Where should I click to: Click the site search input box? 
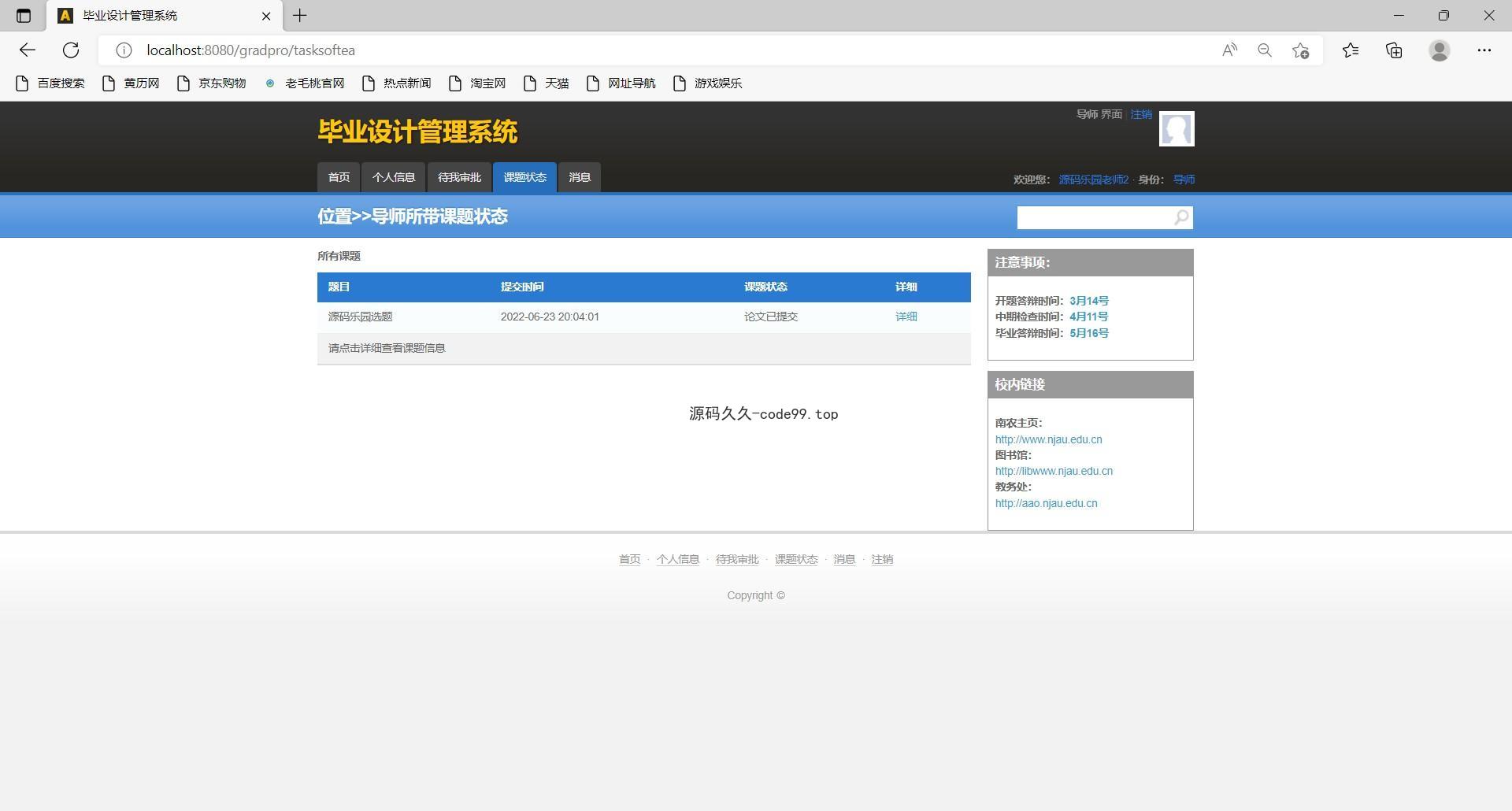tap(1094, 217)
